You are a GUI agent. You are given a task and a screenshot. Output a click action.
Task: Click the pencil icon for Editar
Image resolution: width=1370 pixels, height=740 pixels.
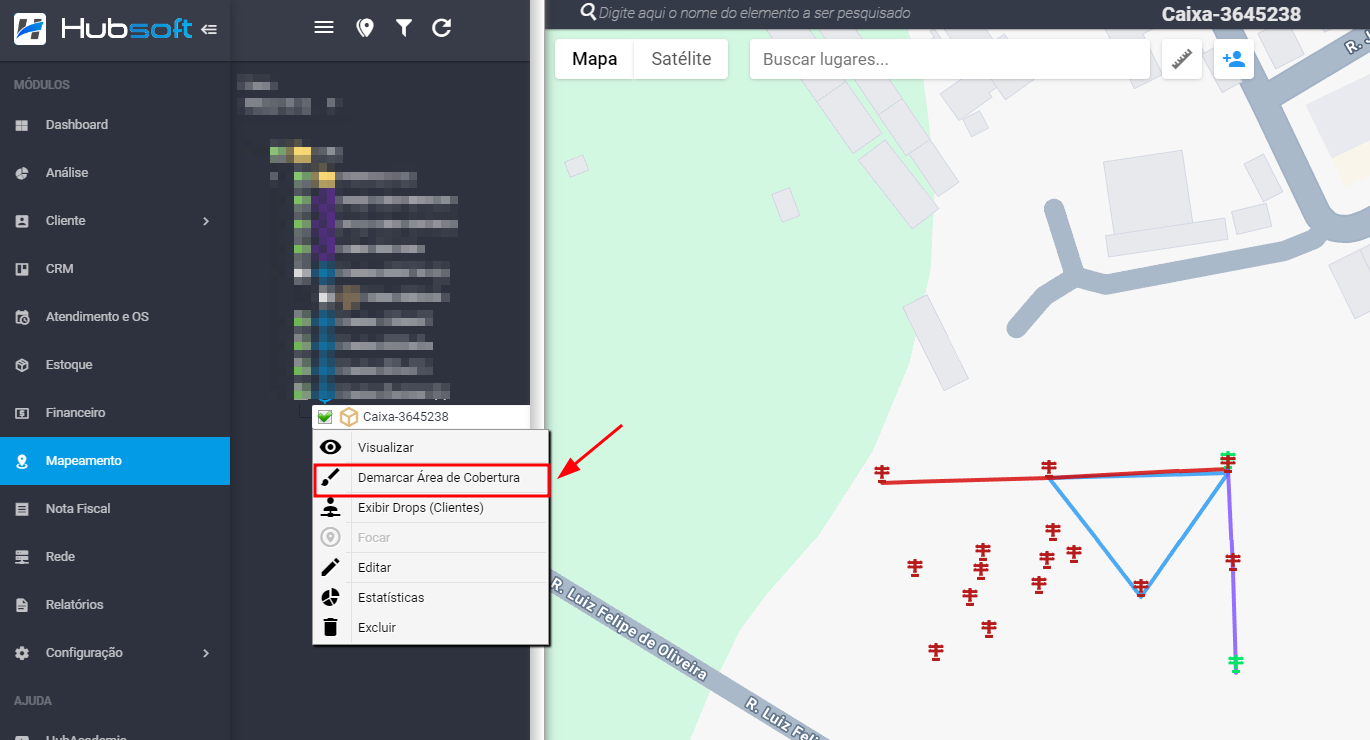coord(331,567)
